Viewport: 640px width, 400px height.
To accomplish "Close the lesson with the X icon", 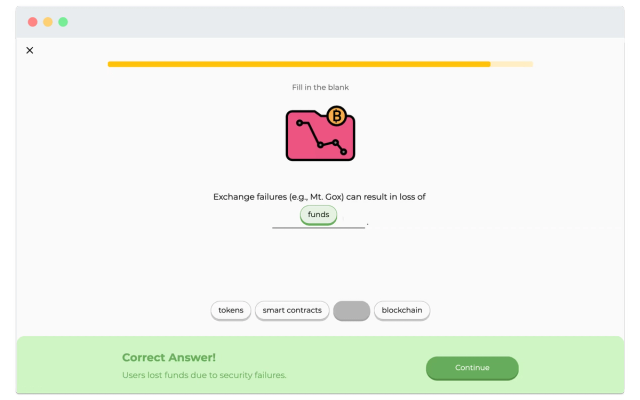I will tap(30, 50).
